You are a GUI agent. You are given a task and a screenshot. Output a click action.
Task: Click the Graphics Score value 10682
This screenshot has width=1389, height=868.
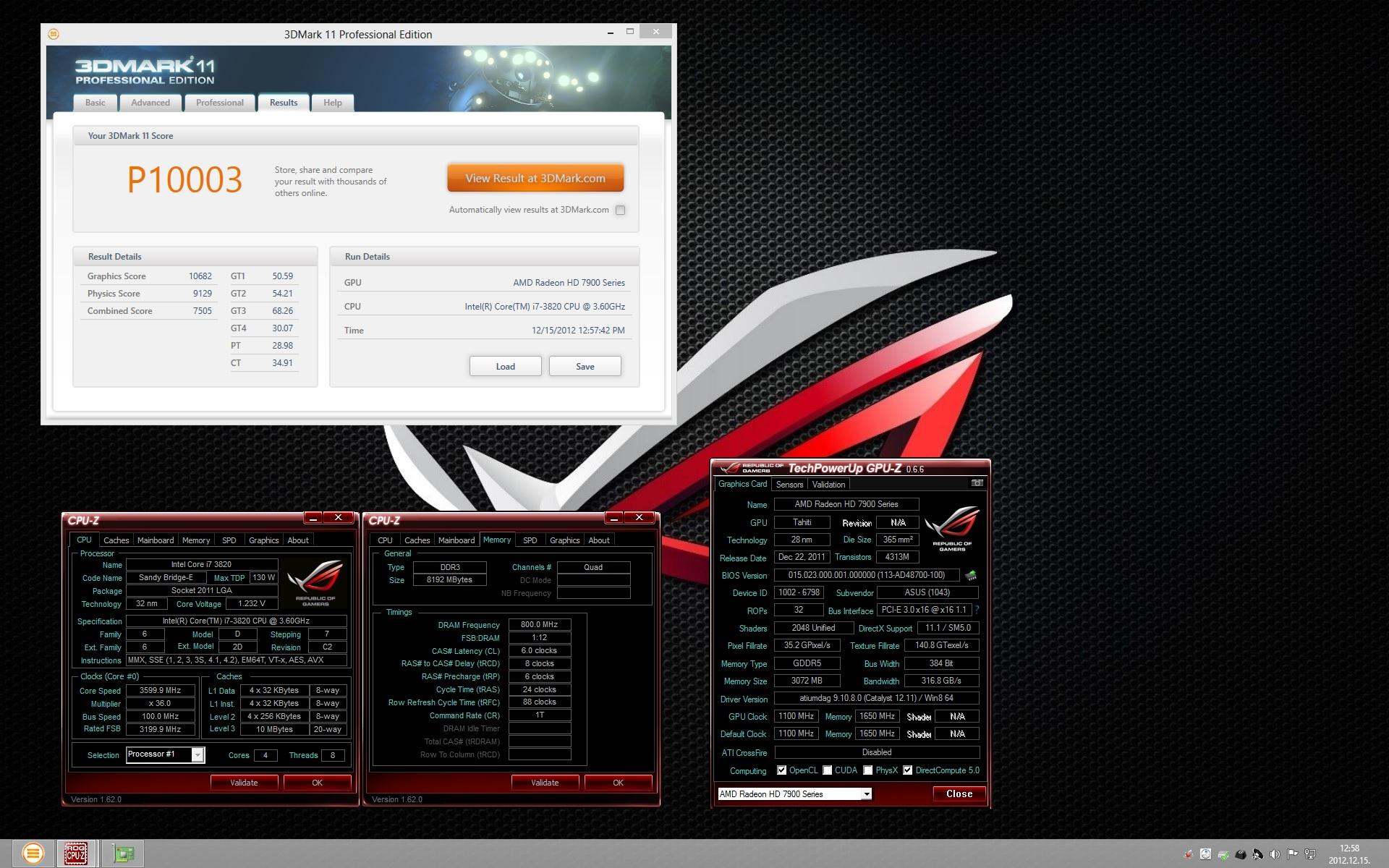tap(200, 276)
